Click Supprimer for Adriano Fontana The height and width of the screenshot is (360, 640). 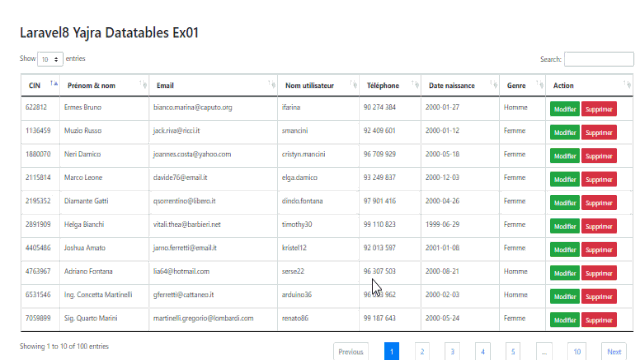(599, 273)
